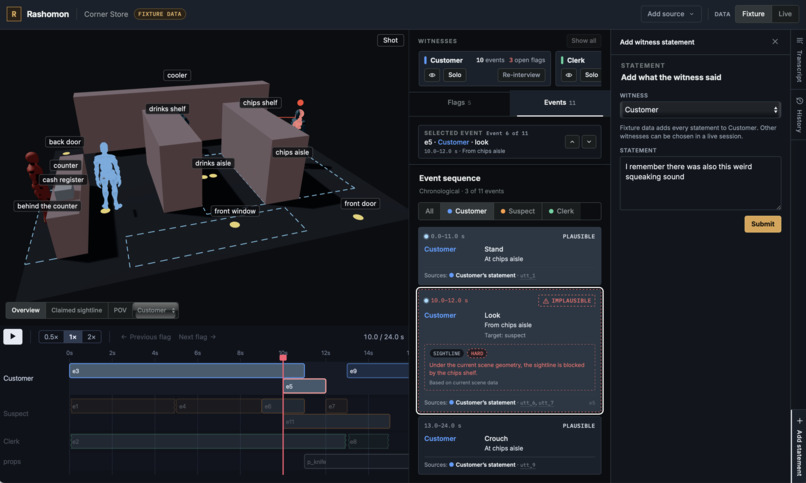The height and width of the screenshot is (483, 806).
Task: Click Re-interview for Customer
Action: (521, 75)
